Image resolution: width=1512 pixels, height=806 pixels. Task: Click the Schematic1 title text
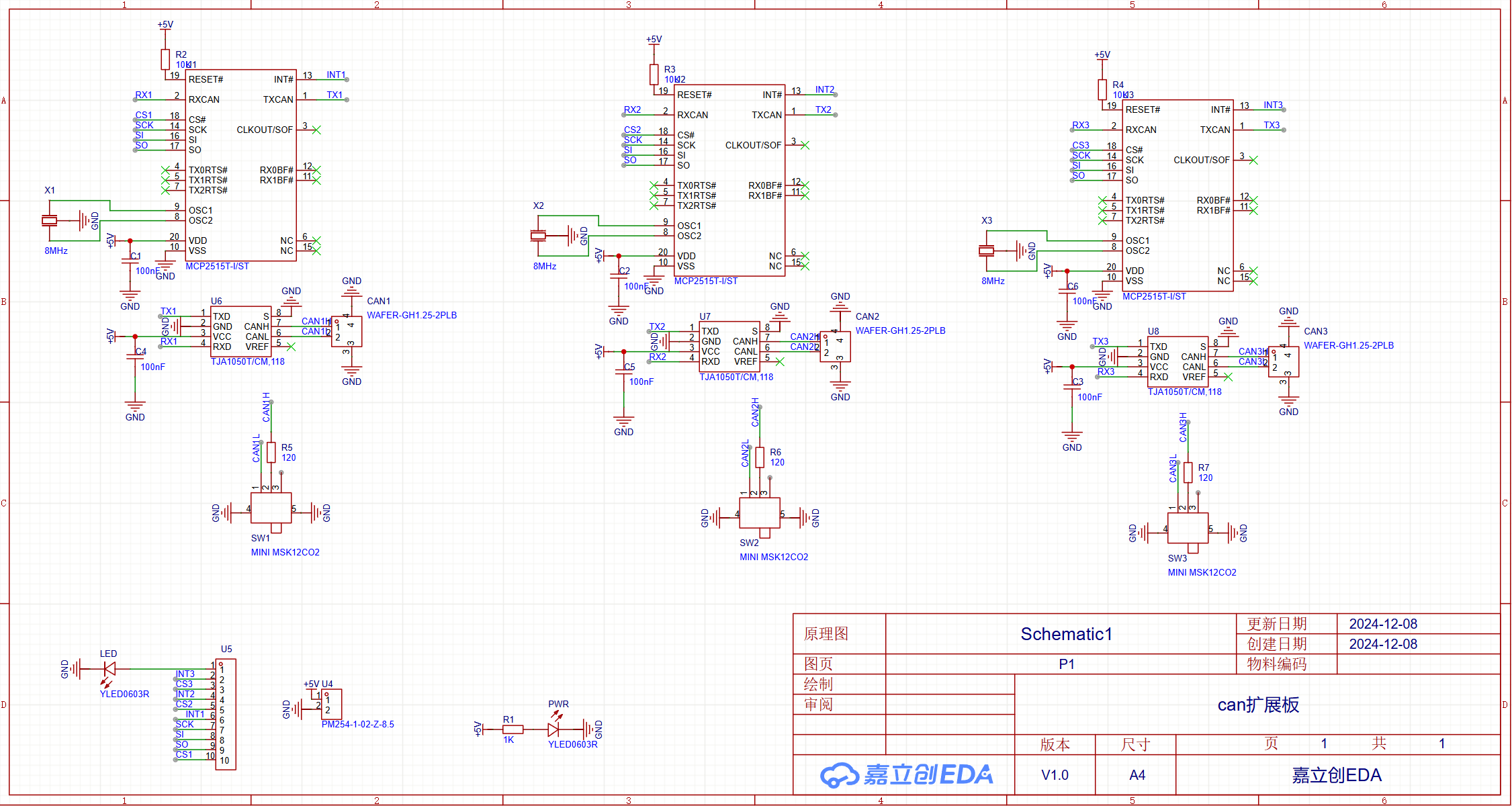[x=1066, y=634]
